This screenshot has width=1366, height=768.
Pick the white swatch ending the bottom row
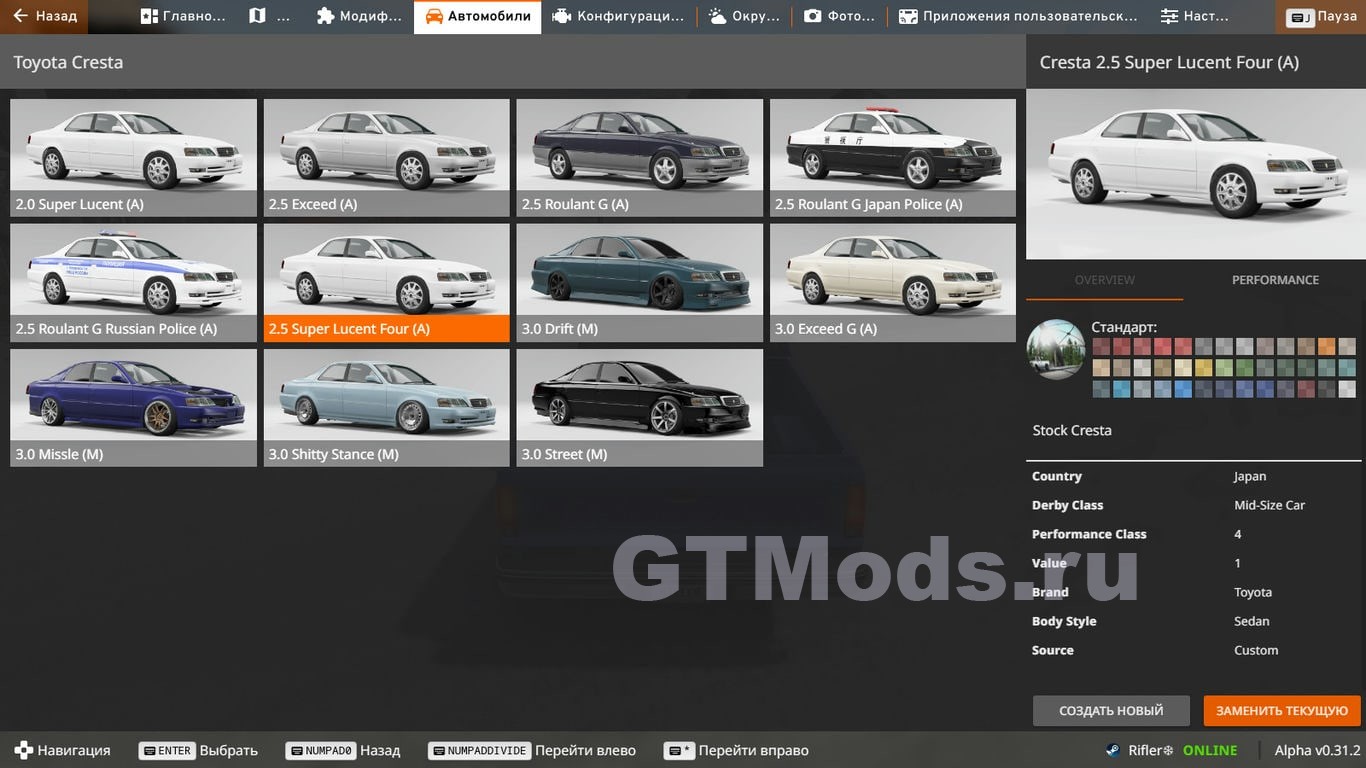1347,388
